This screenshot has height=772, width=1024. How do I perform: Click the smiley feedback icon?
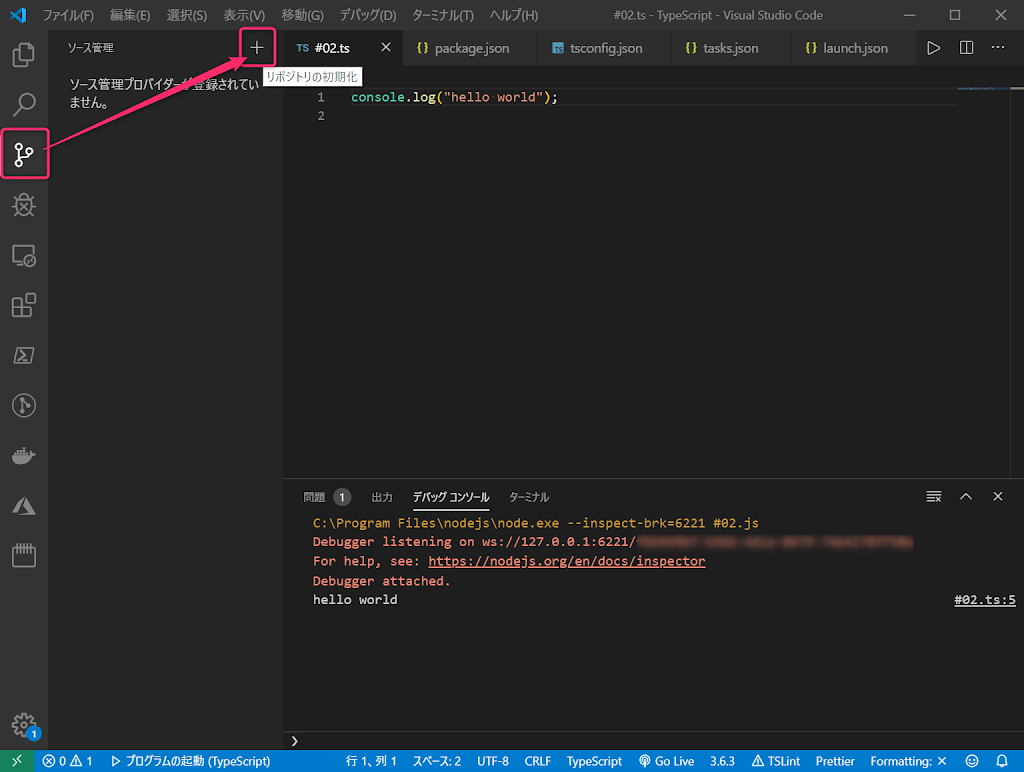click(972, 761)
